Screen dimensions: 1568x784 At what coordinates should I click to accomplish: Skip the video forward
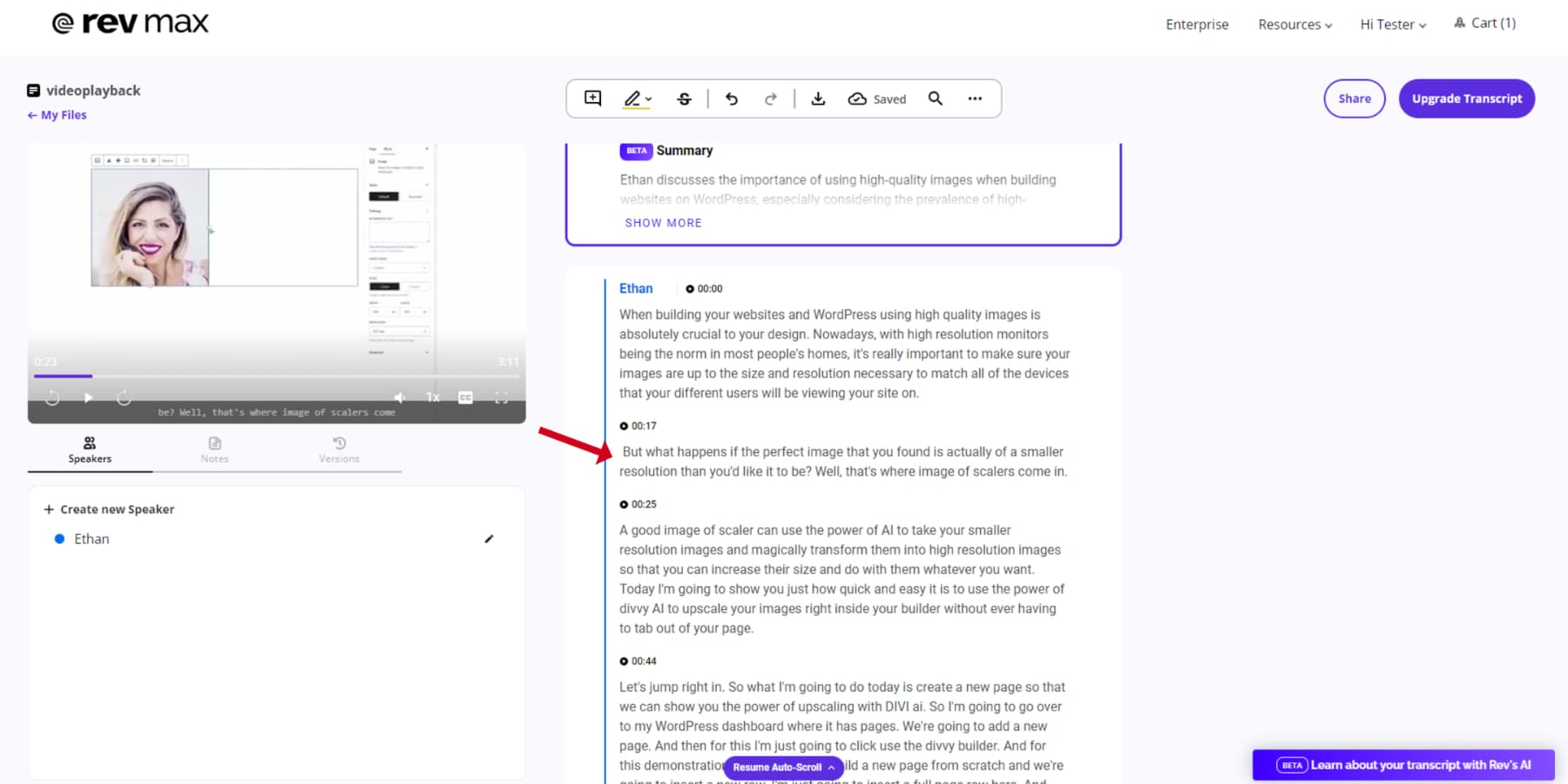(124, 398)
